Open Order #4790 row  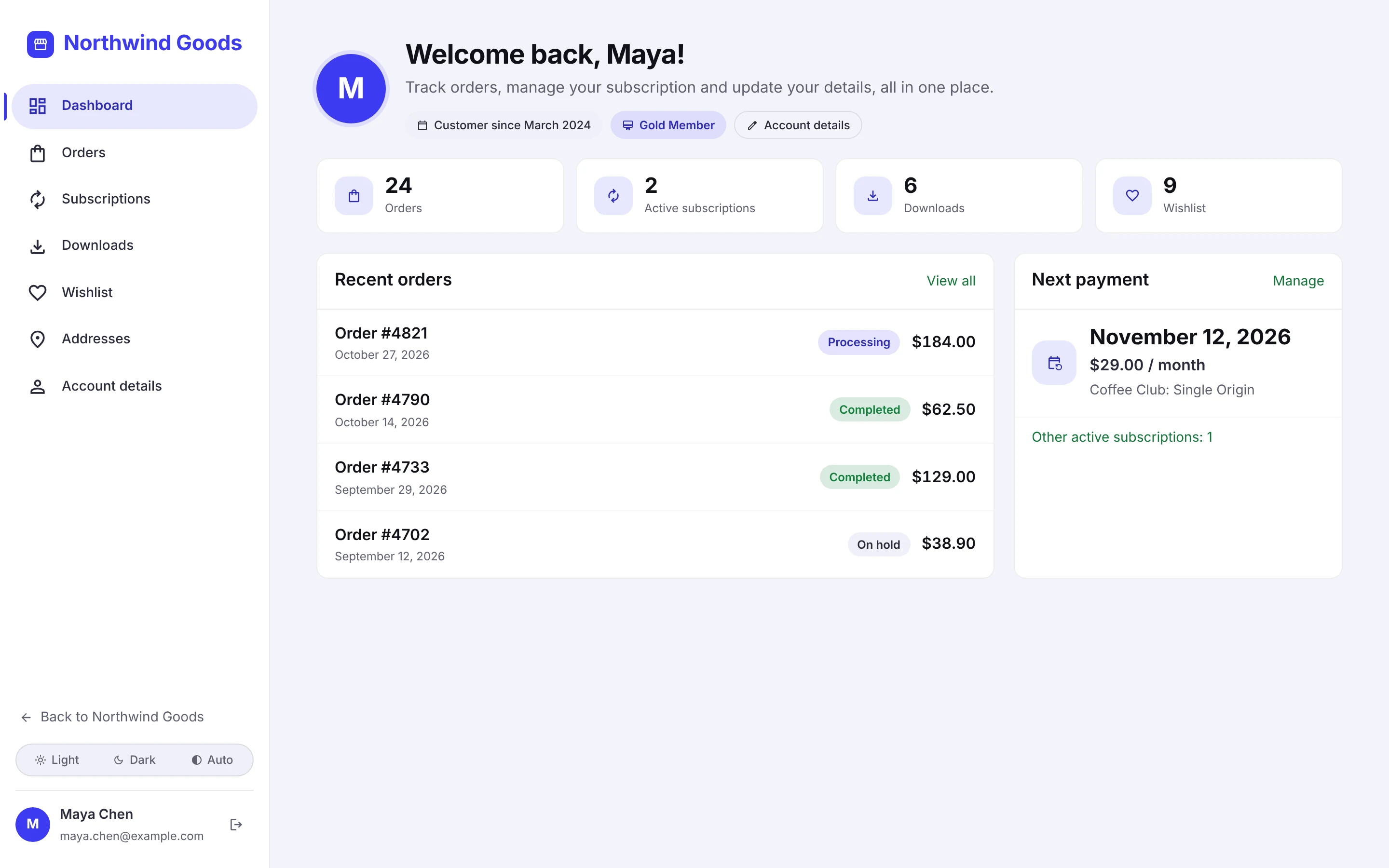point(655,410)
